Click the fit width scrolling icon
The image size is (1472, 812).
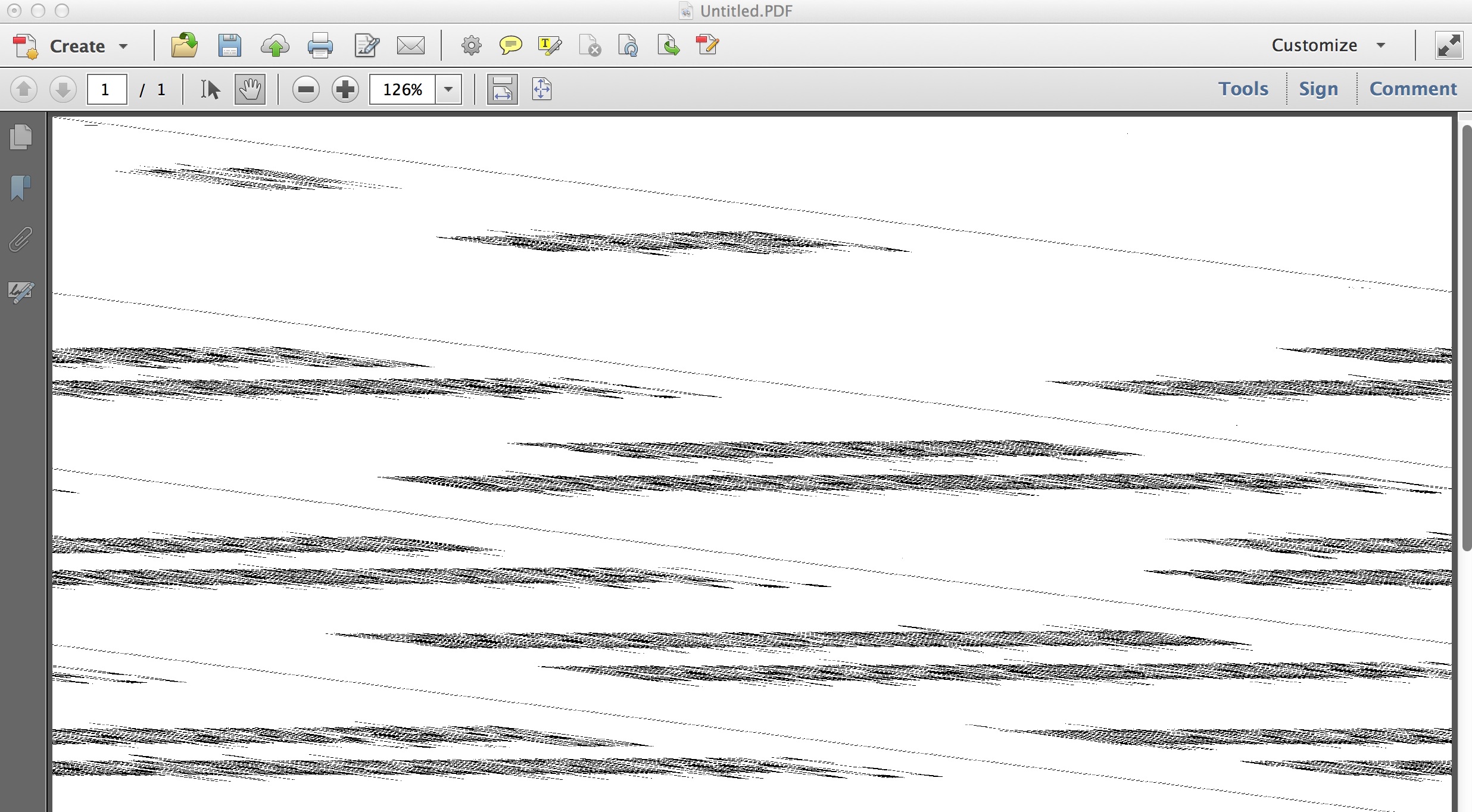(503, 89)
